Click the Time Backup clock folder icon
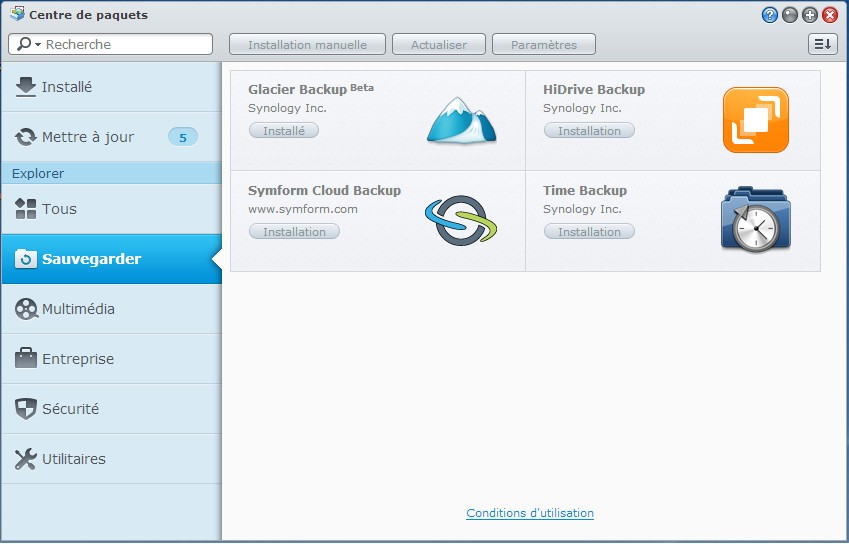Image resolution: width=849 pixels, height=544 pixels. coord(755,219)
